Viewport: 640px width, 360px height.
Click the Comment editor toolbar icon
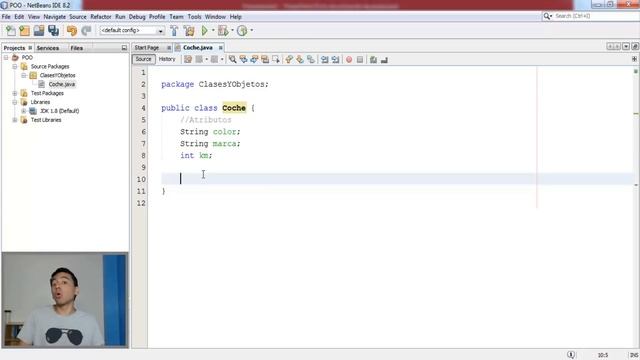pos(373,60)
